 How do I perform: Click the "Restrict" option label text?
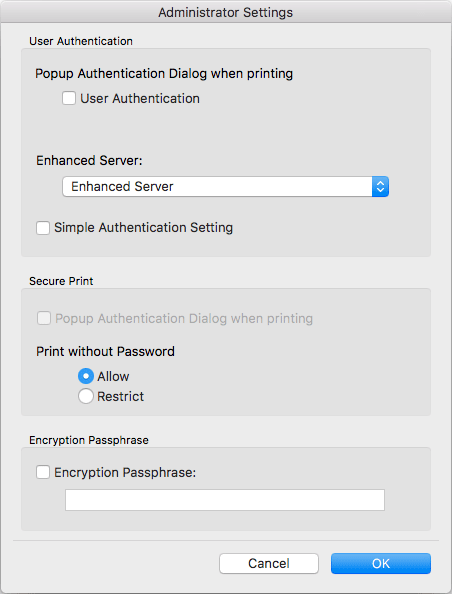tap(120, 397)
